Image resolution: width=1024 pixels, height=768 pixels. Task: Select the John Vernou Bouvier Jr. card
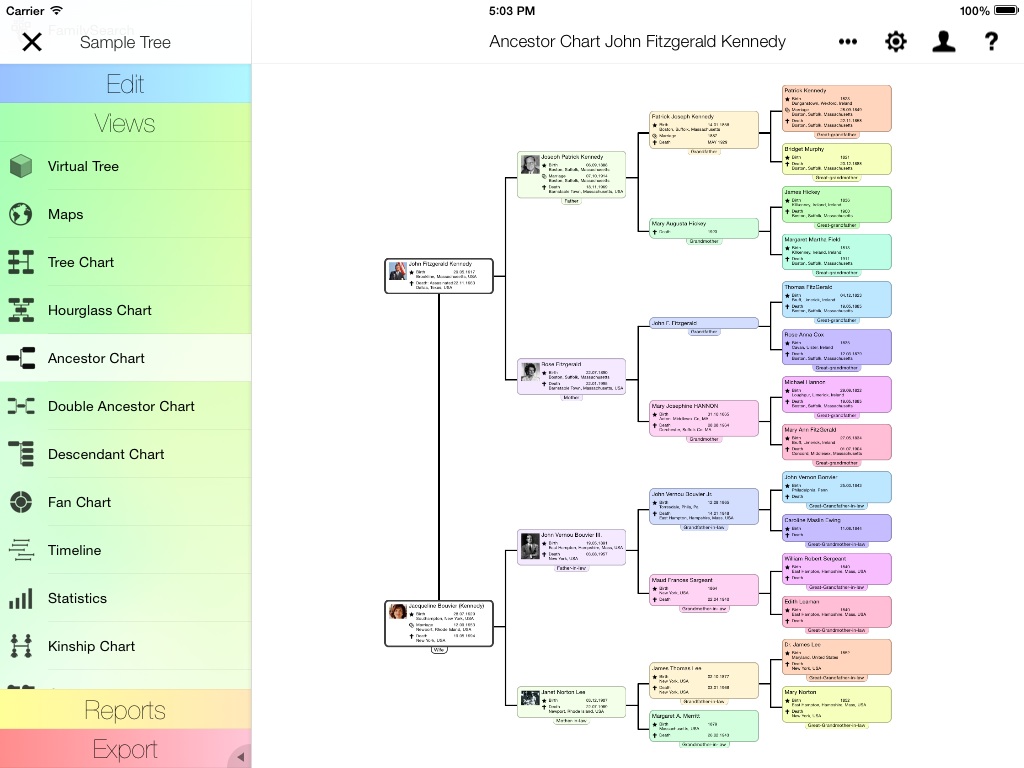tap(703, 506)
